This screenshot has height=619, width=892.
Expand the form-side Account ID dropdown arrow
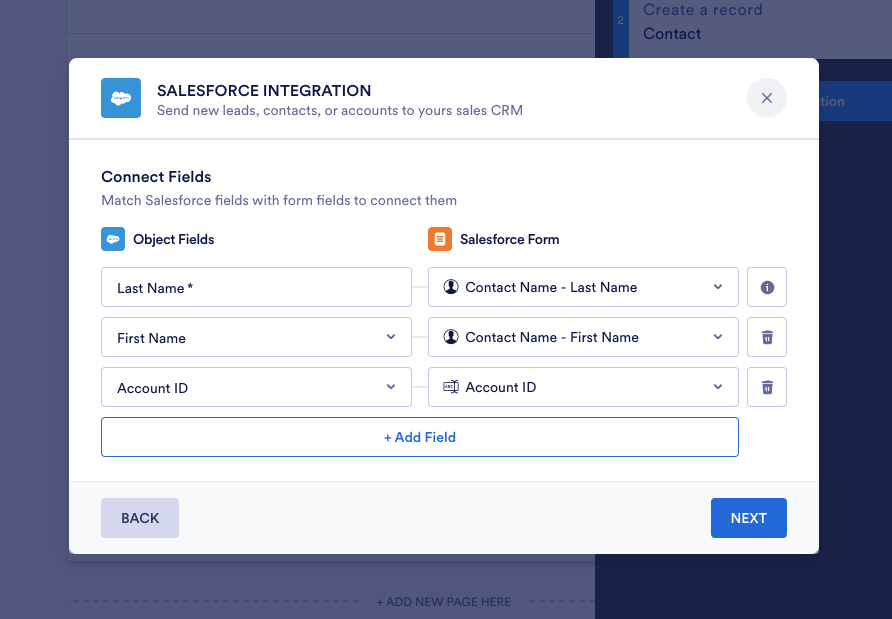(x=718, y=387)
